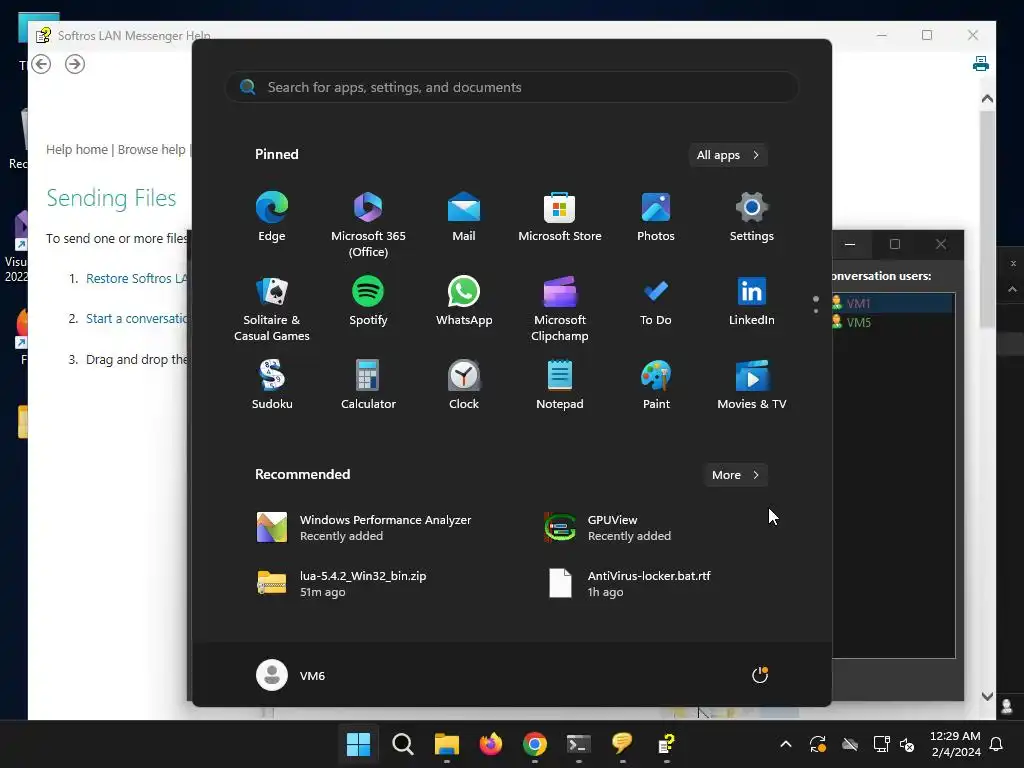Open the Photos app

[656, 217]
